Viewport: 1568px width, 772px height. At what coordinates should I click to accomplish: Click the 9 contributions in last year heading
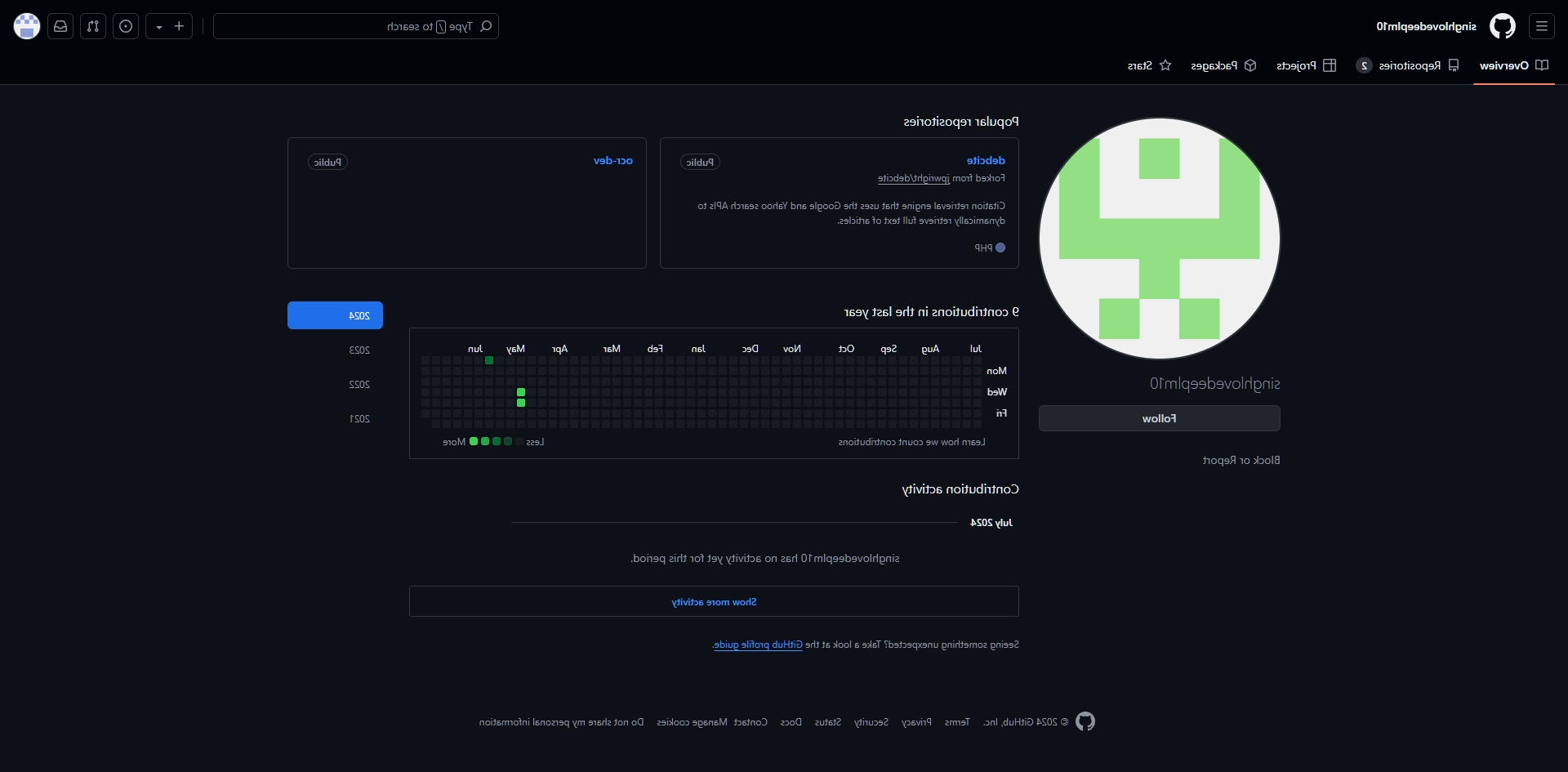tap(931, 312)
